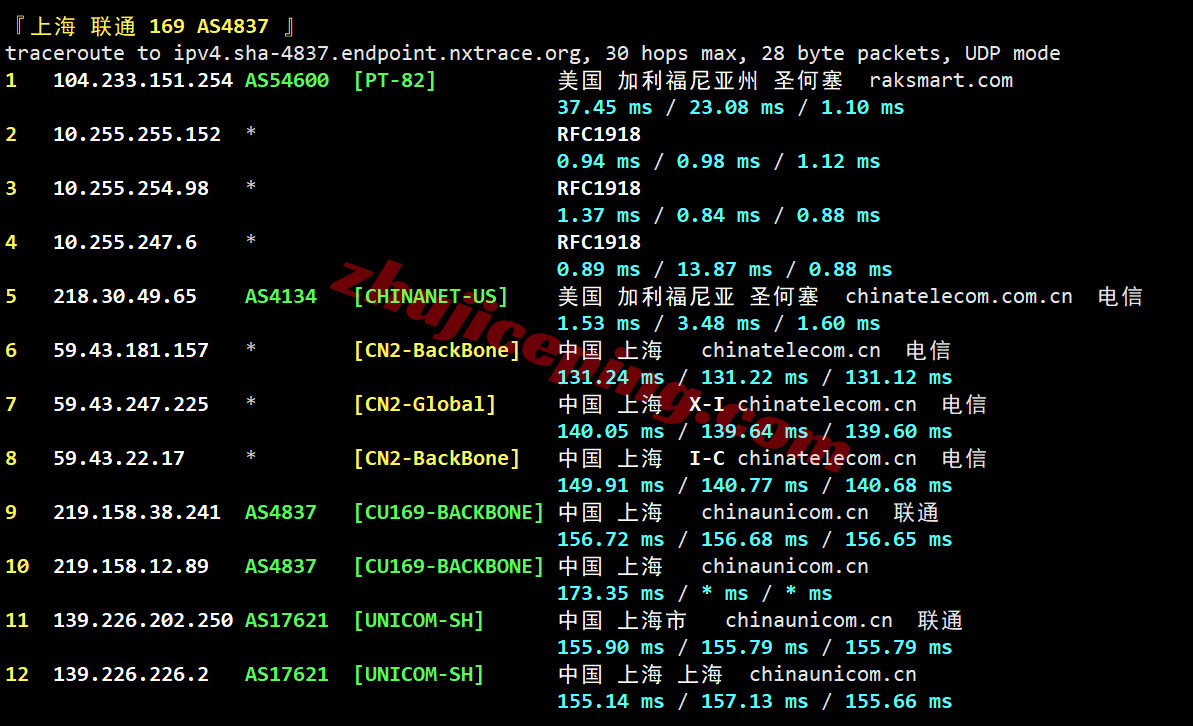Click the 173.35 ms latency value

610,594
